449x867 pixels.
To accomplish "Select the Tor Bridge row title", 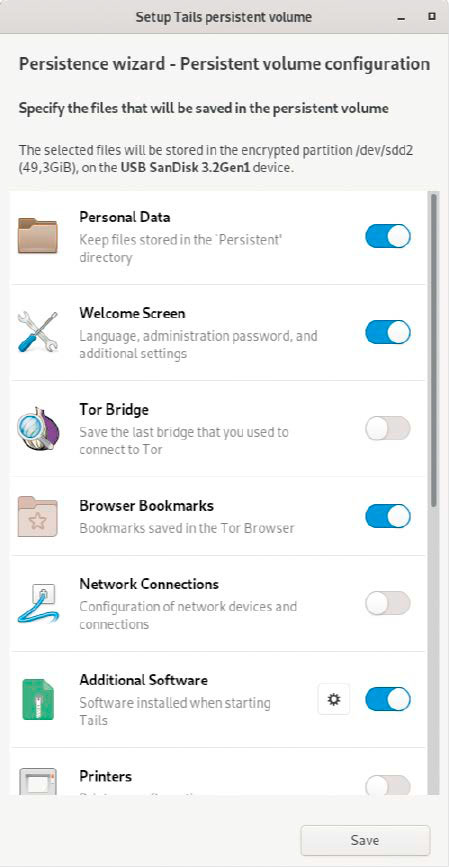I will (x=114, y=410).
